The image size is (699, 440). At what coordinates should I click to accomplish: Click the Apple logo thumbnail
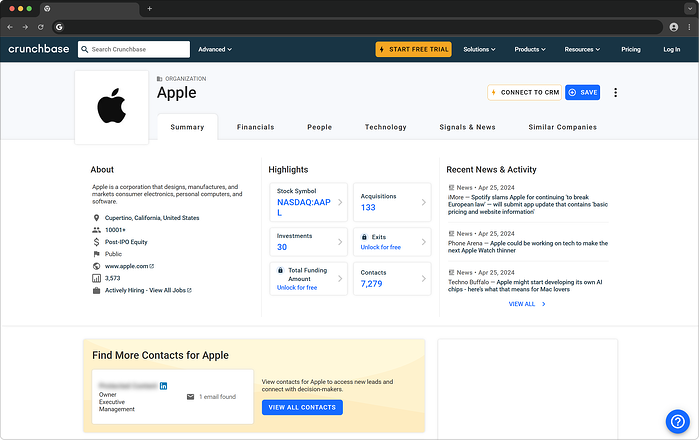111,107
